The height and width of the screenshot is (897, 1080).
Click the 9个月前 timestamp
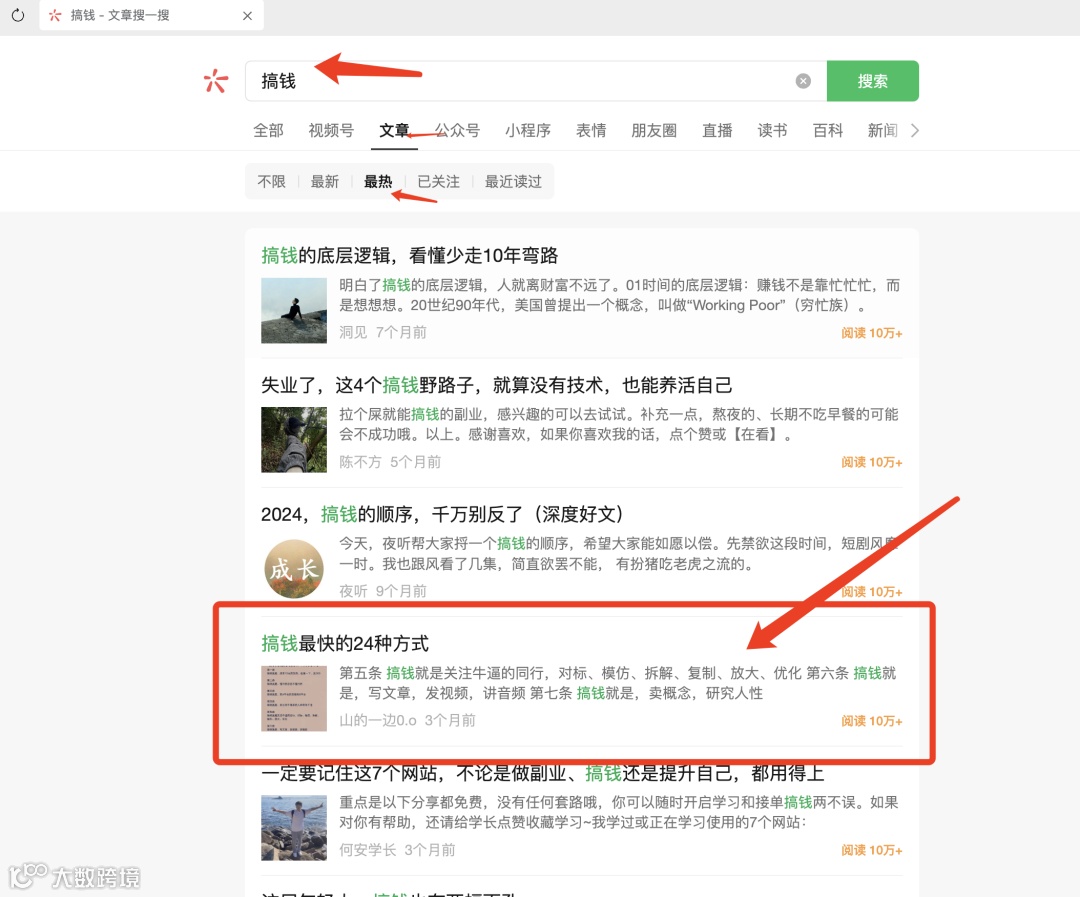tap(401, 590)
